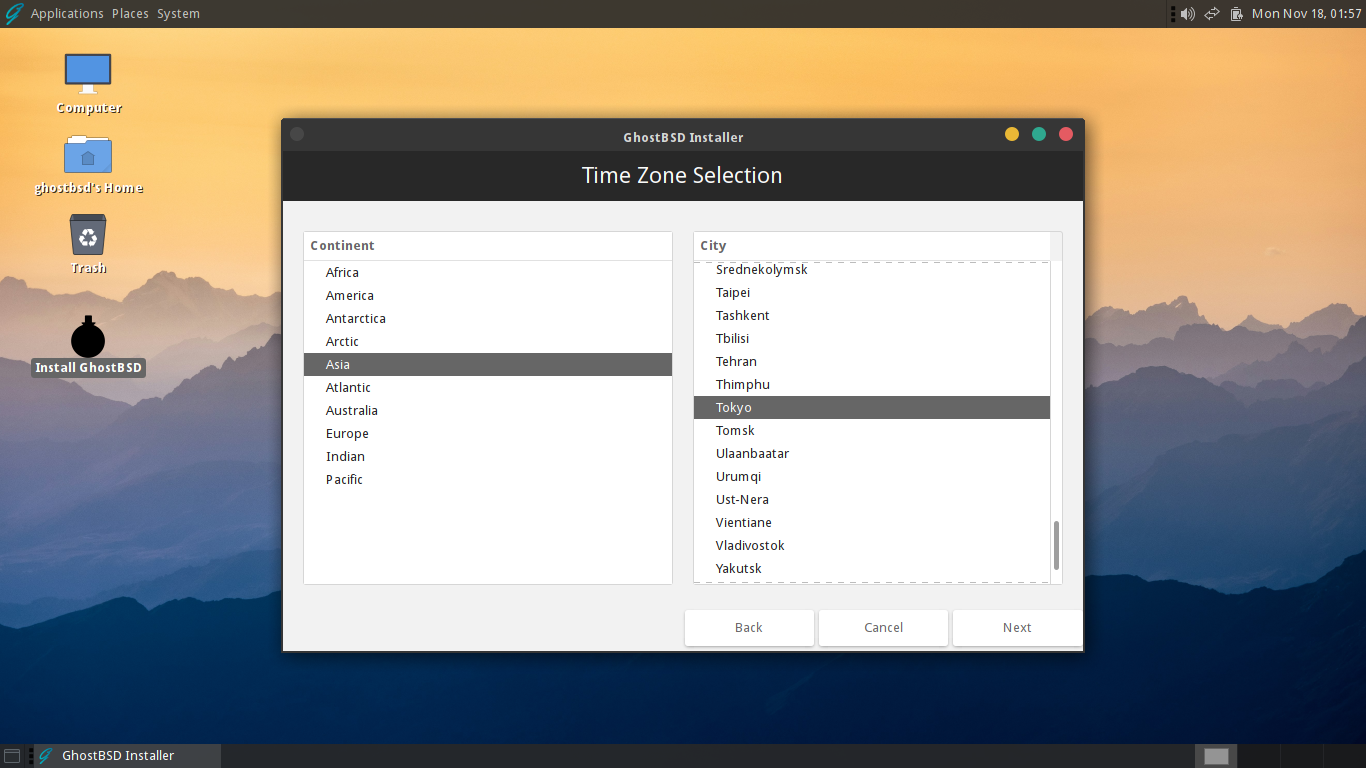Open the Places menu
This screenshot has height=768, width=1366.
130,14
